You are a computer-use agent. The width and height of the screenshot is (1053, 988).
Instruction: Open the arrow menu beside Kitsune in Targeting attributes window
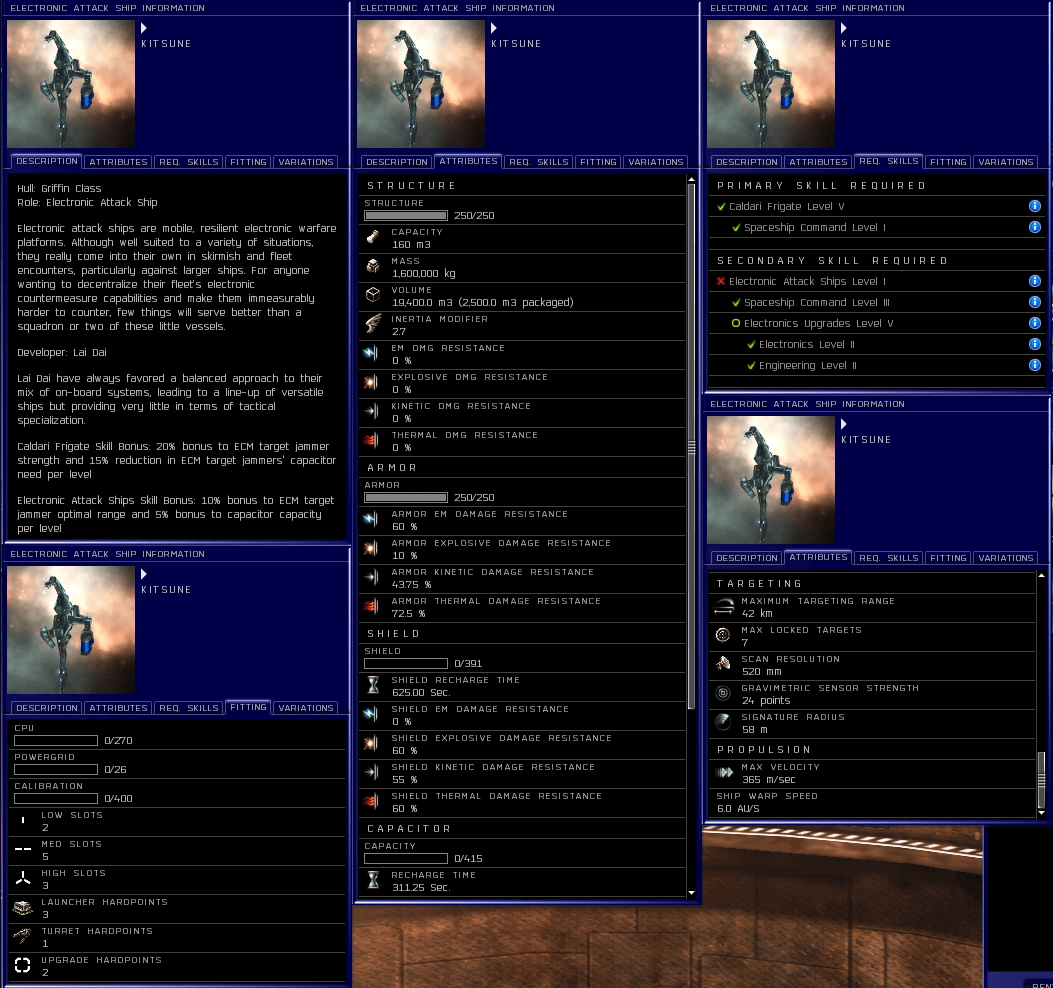point(843,424)
